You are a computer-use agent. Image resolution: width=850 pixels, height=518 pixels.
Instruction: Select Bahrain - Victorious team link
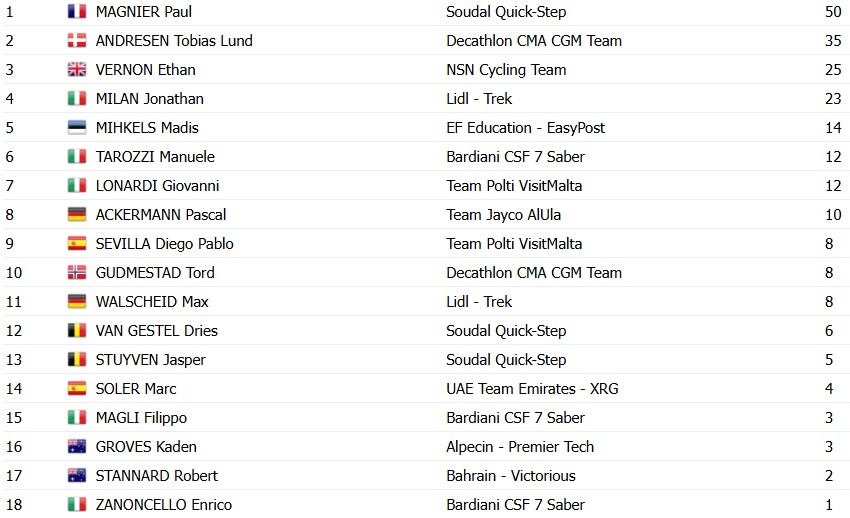click(x=511, y=476)
